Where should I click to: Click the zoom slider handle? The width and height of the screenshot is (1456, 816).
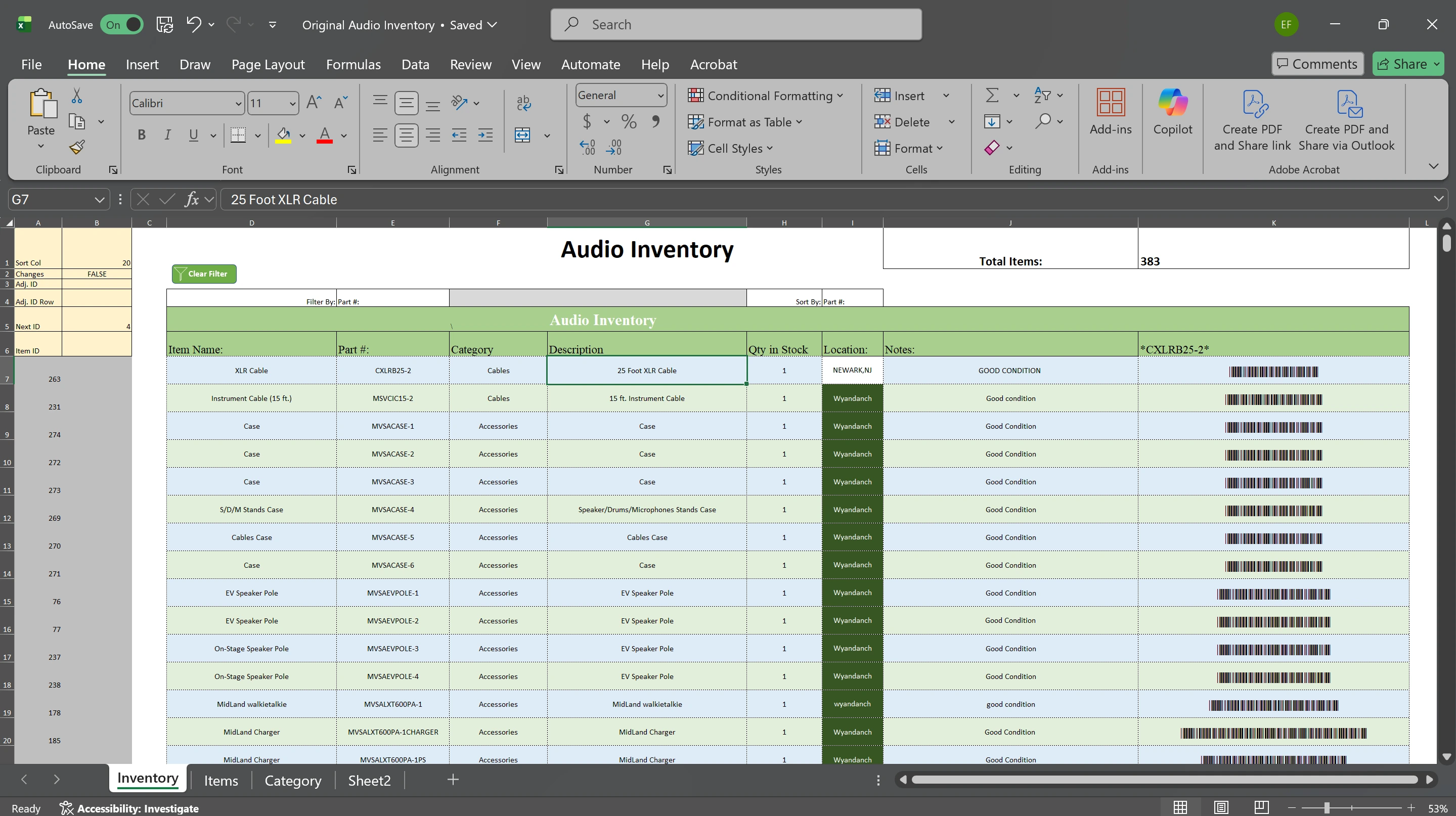click(x=1326, y=808)
